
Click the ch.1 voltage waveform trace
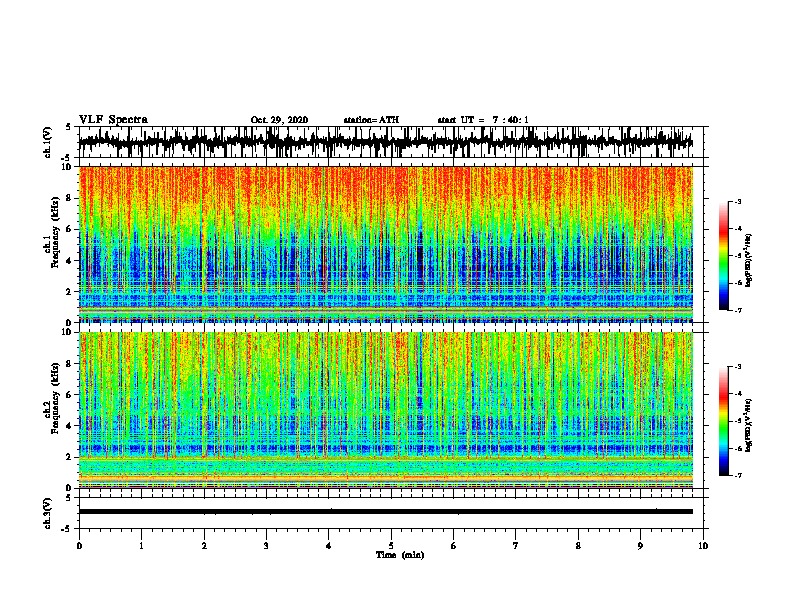385,142
